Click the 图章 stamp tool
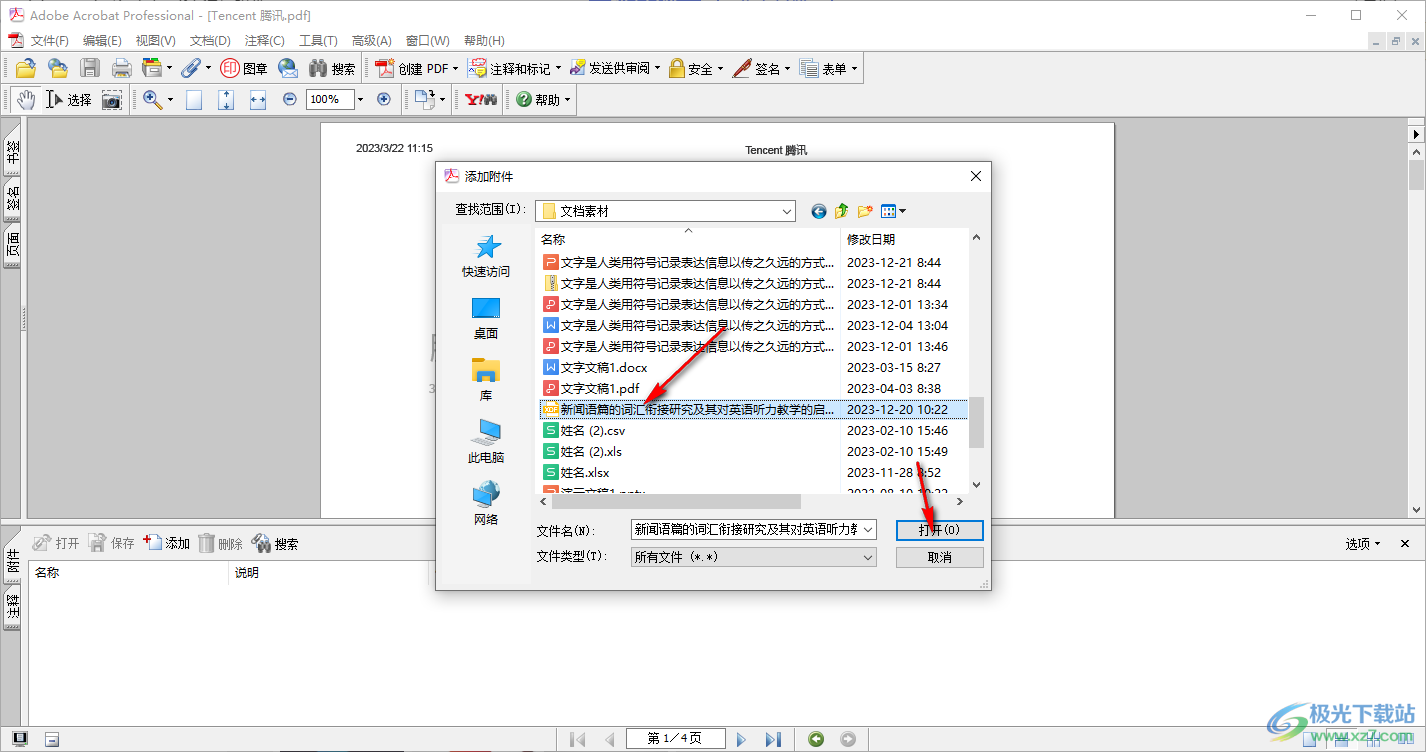Screen dimensions: 1426x752 click(244, 68)
